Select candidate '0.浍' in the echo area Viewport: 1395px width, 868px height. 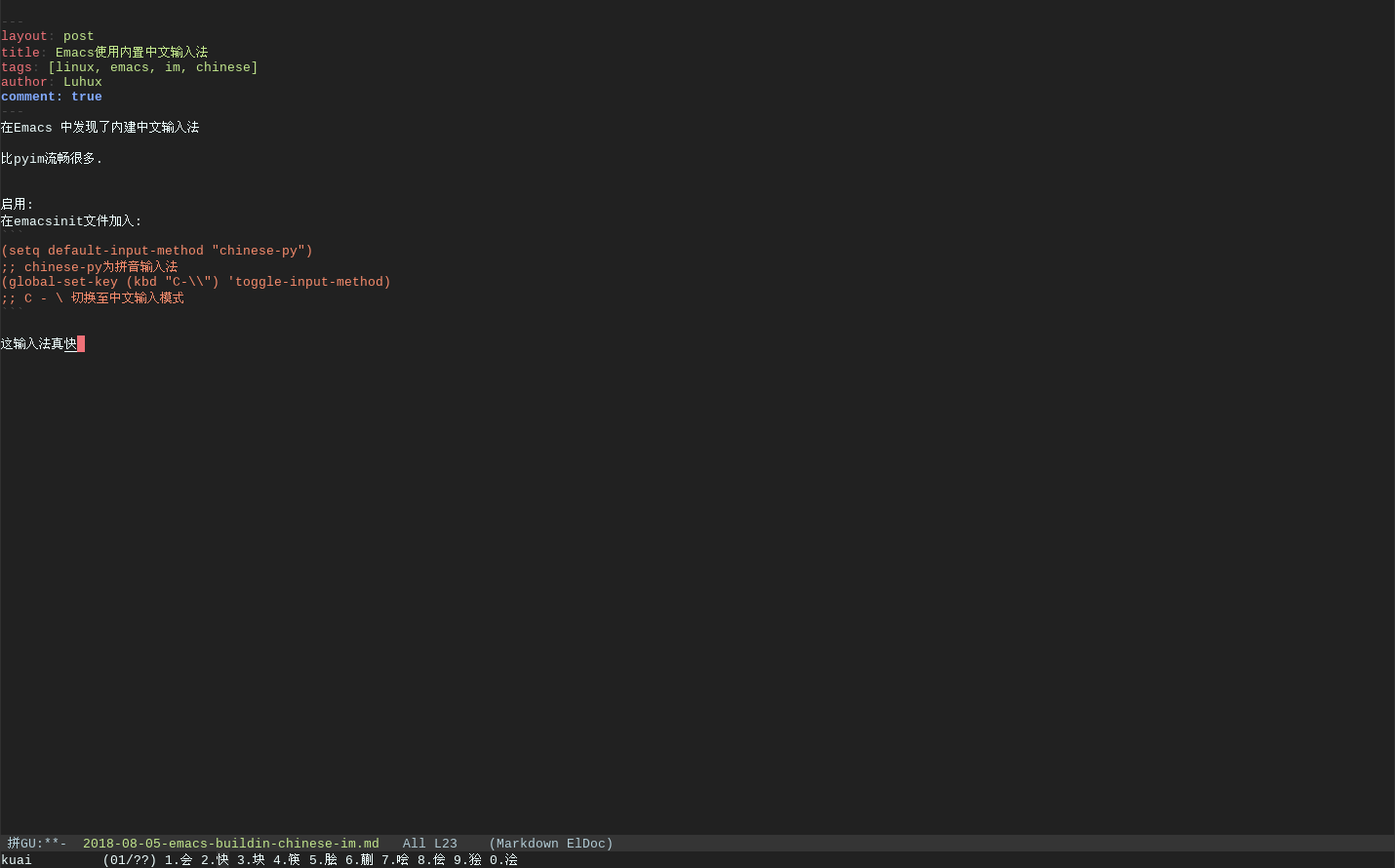tap(503, 860)
